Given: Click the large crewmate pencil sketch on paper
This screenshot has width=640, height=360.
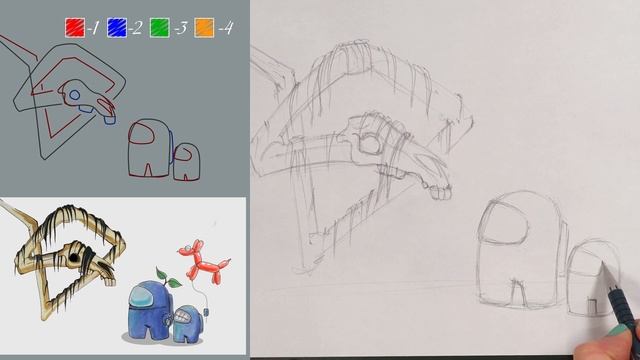Looking at the screenshot, I should 522,249.
